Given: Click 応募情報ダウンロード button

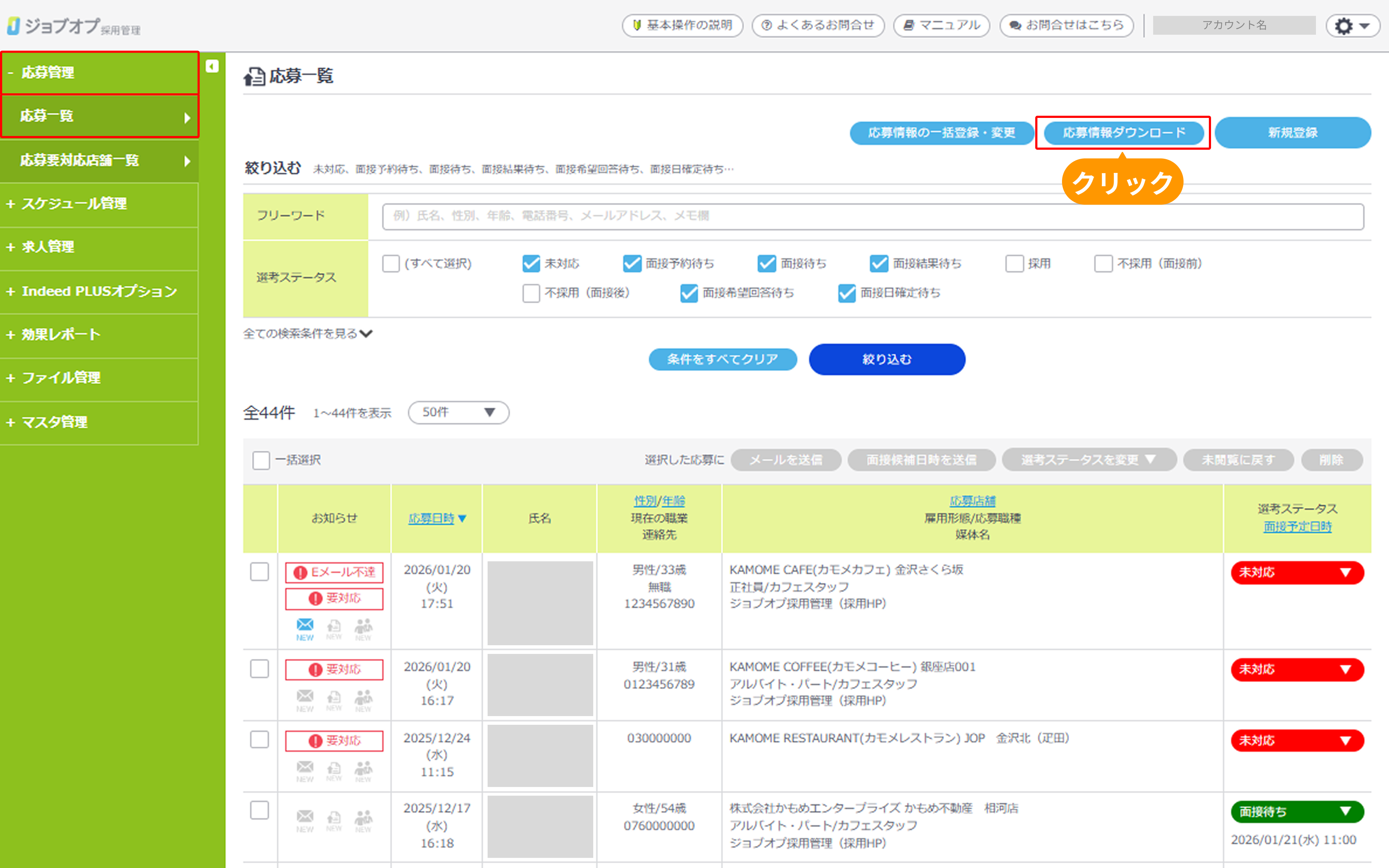Looking at the screenshot, I should click(x=1123, y=133).
